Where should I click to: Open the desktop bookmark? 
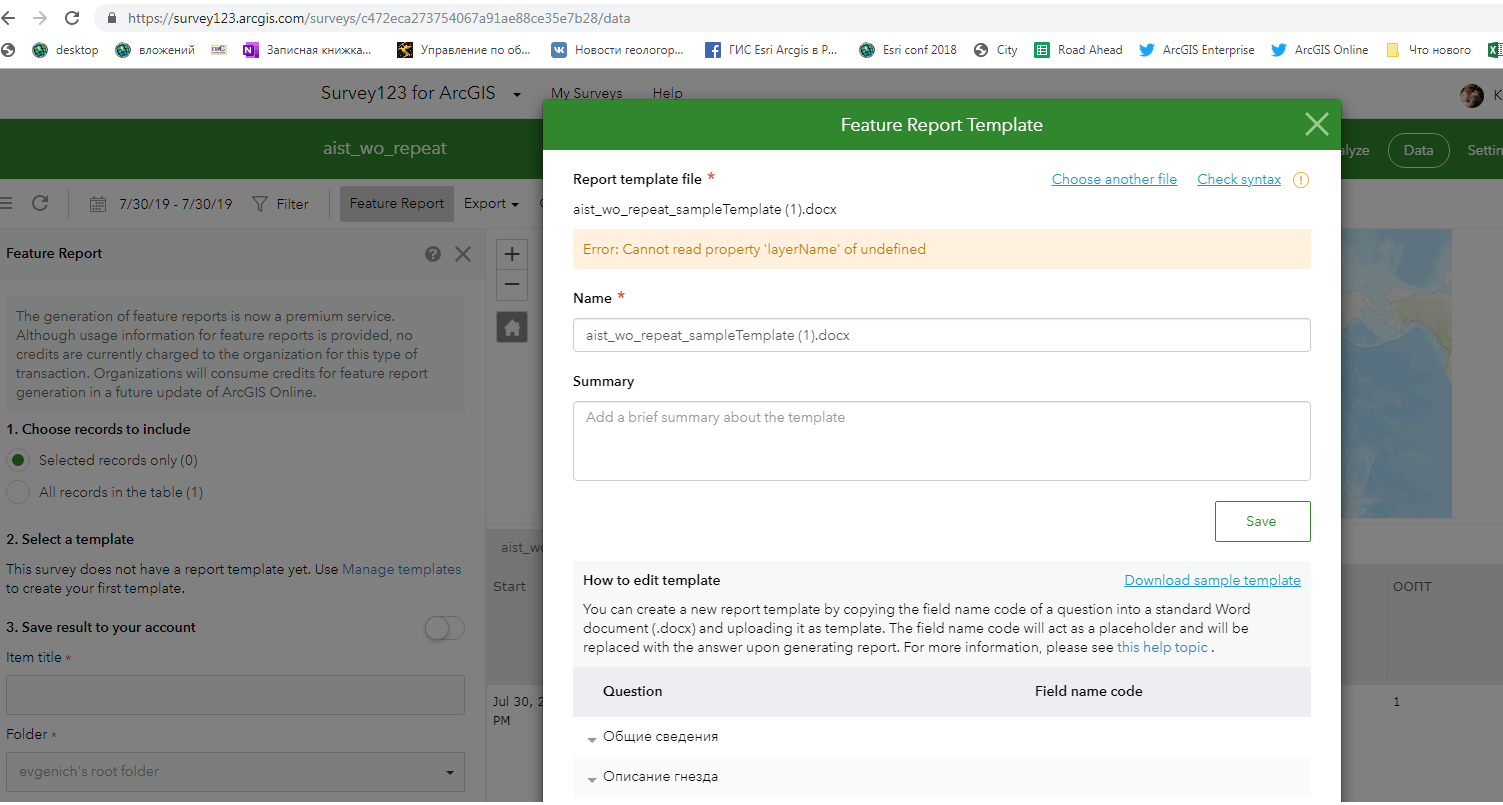click(x=66, y=50)
